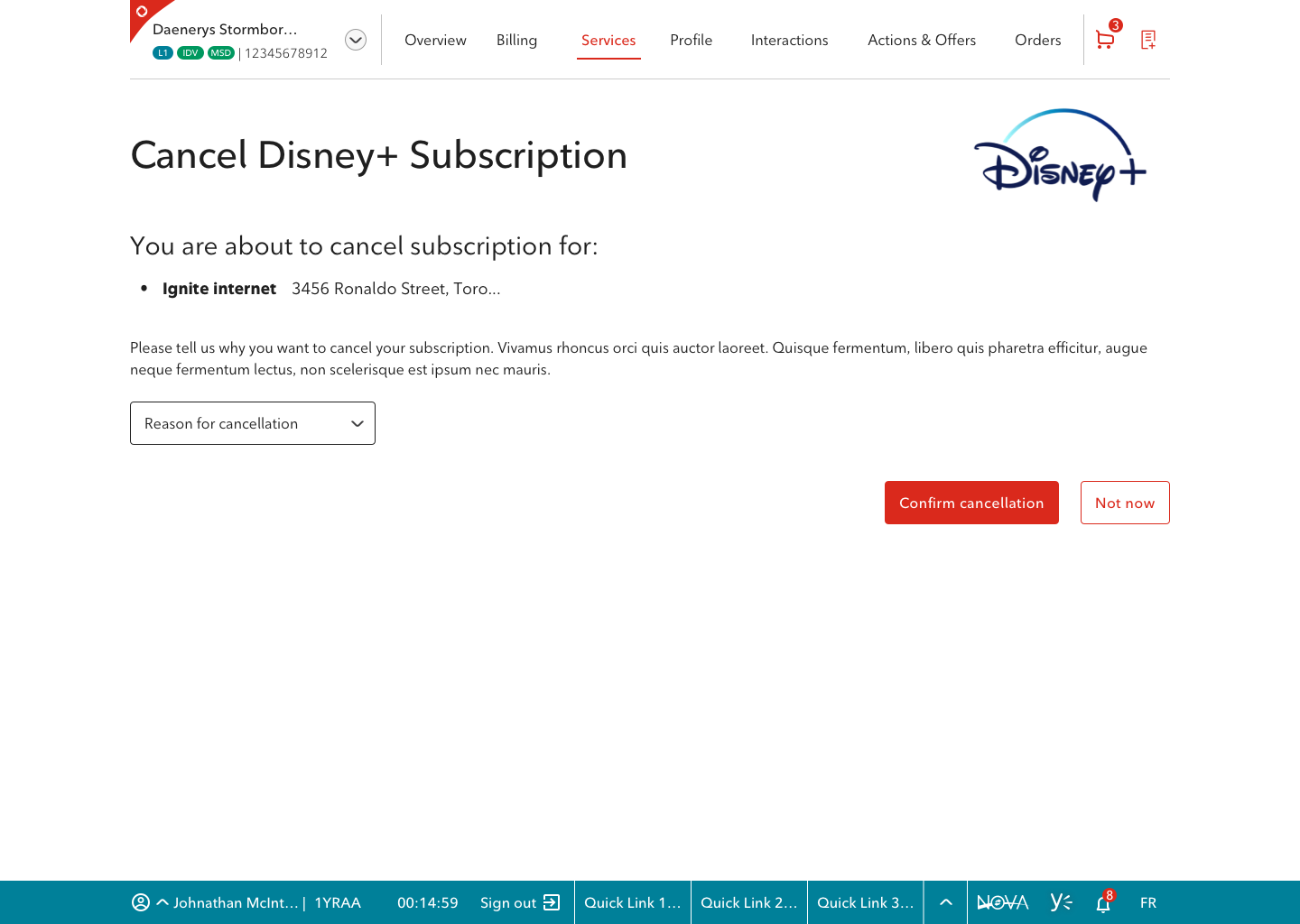Open the shopping cart icon
This screenshot has width=1300, height=924.
tap(1104, 40)
